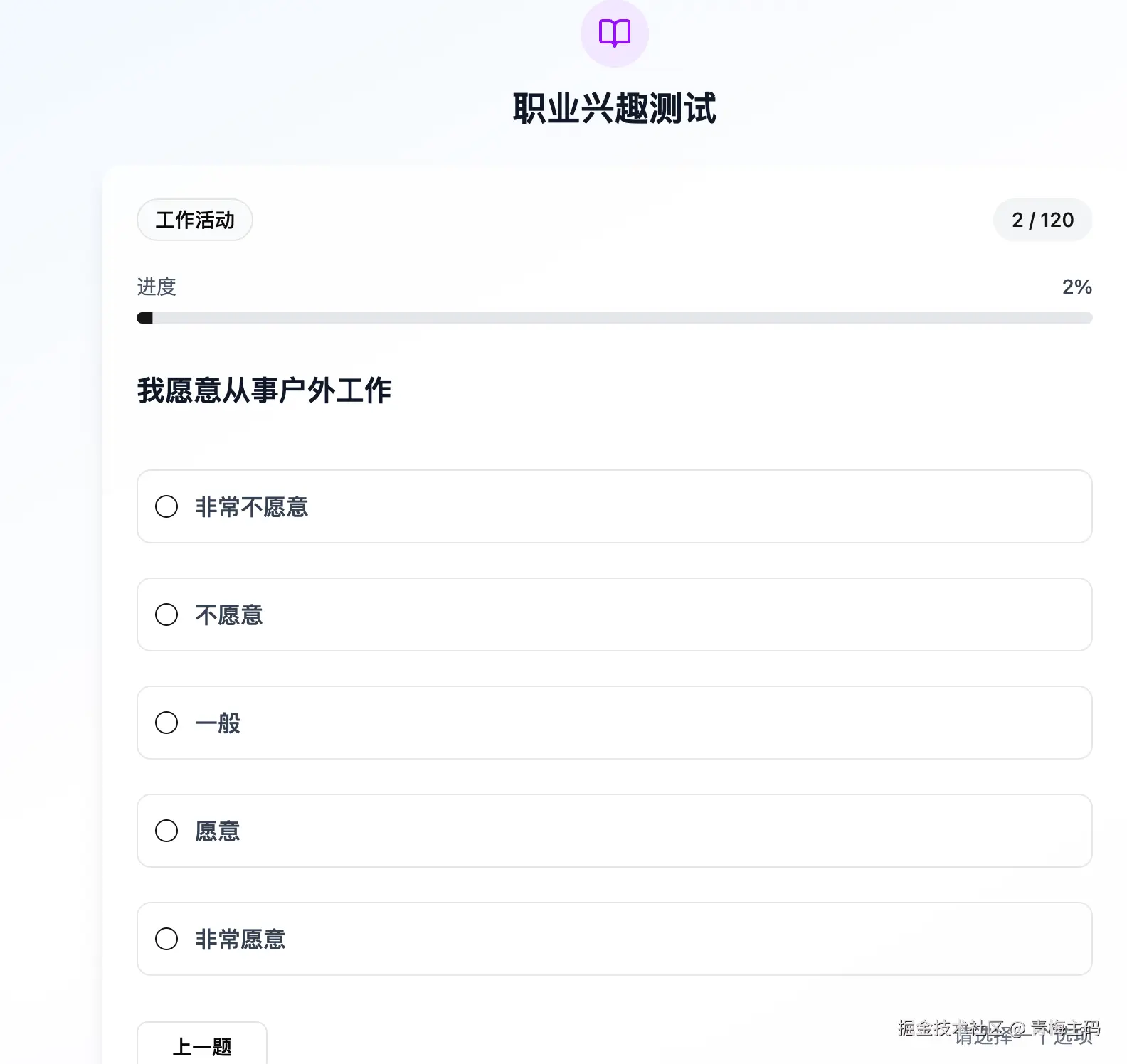Click the 不愿意 option label text
The width and height of the screenshot is (1127, 1064).
(x=229, y=615)
